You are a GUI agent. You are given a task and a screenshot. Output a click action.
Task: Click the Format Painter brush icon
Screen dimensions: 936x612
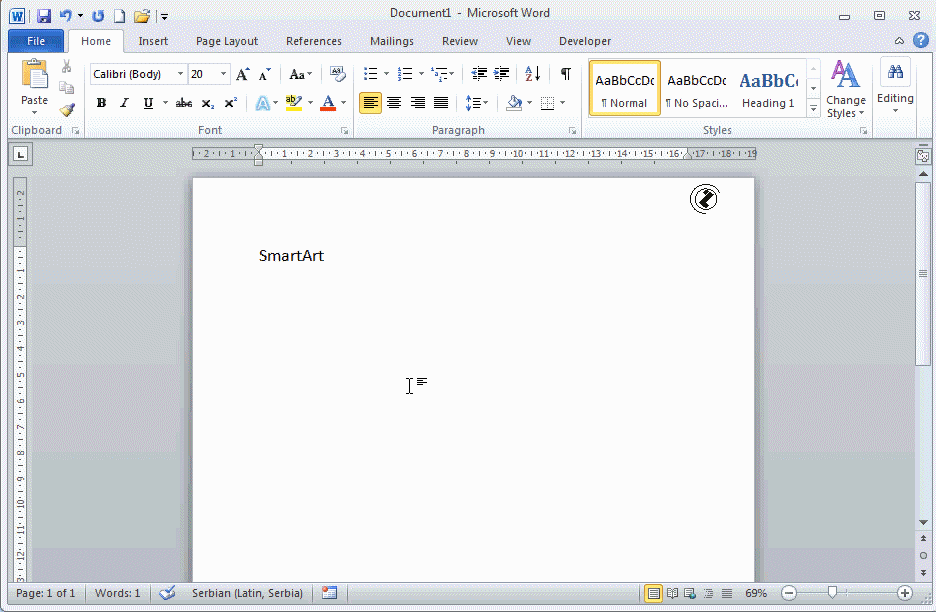(x=67, y=110)
